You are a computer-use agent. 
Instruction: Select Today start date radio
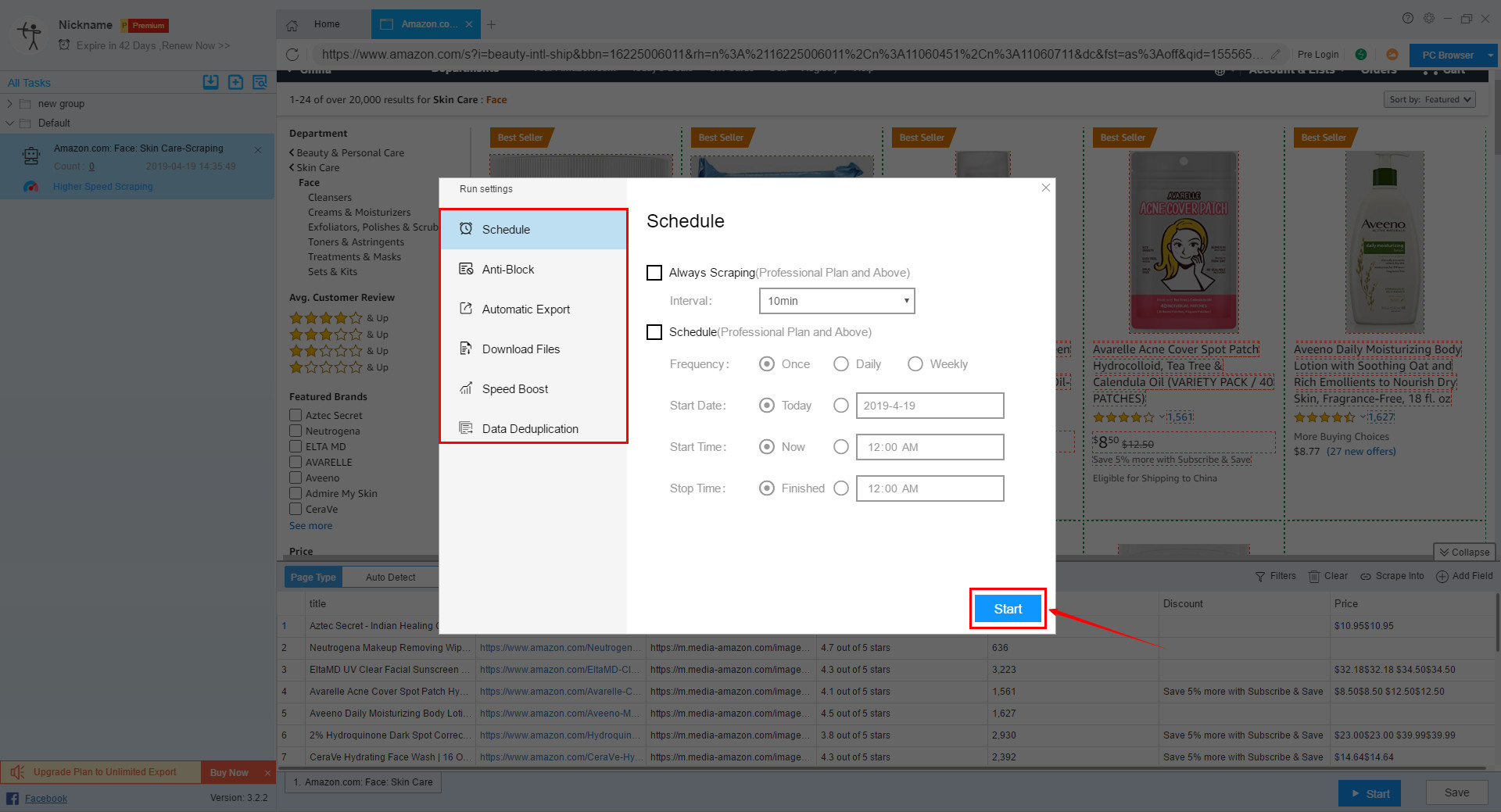coord(767,406)
